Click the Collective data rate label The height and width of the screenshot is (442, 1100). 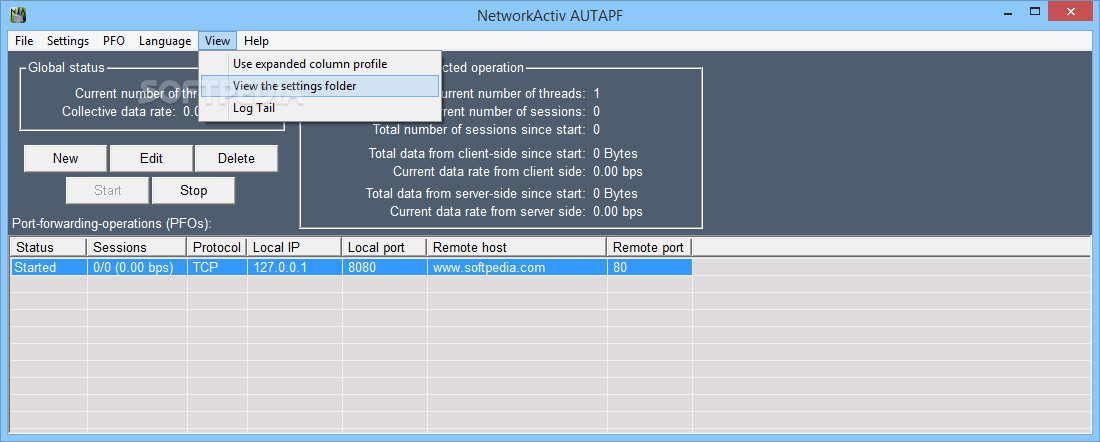tap(119, 111)
